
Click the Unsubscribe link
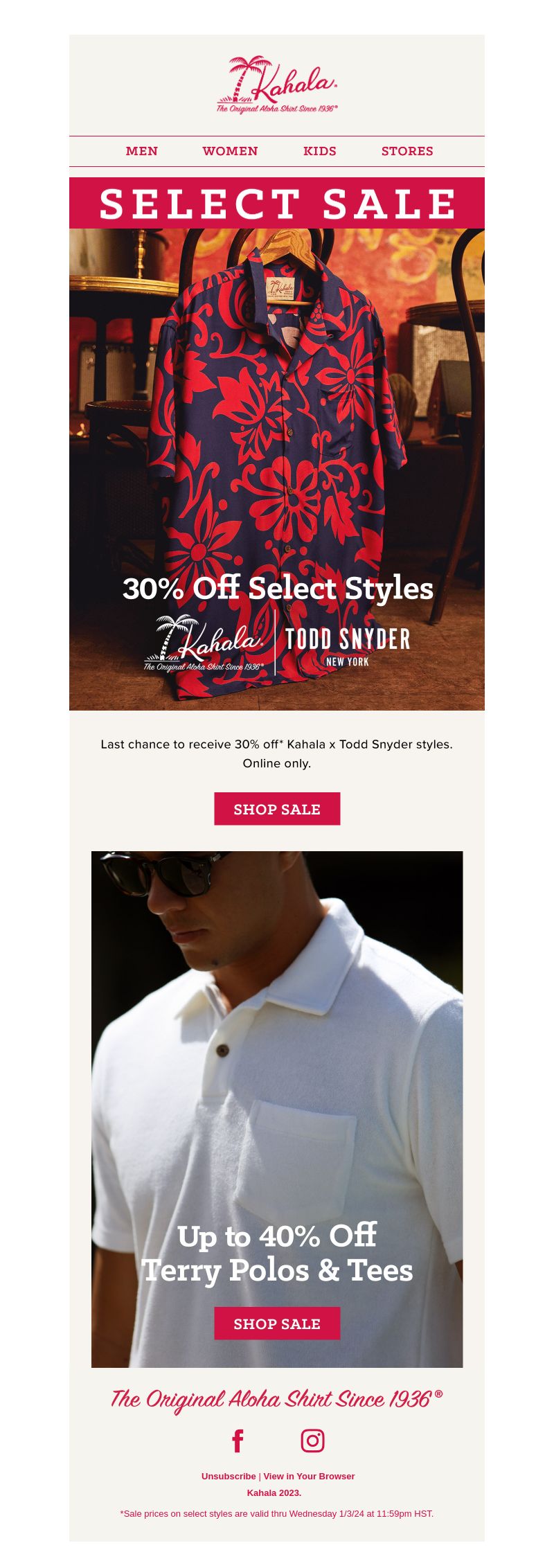229,1476
